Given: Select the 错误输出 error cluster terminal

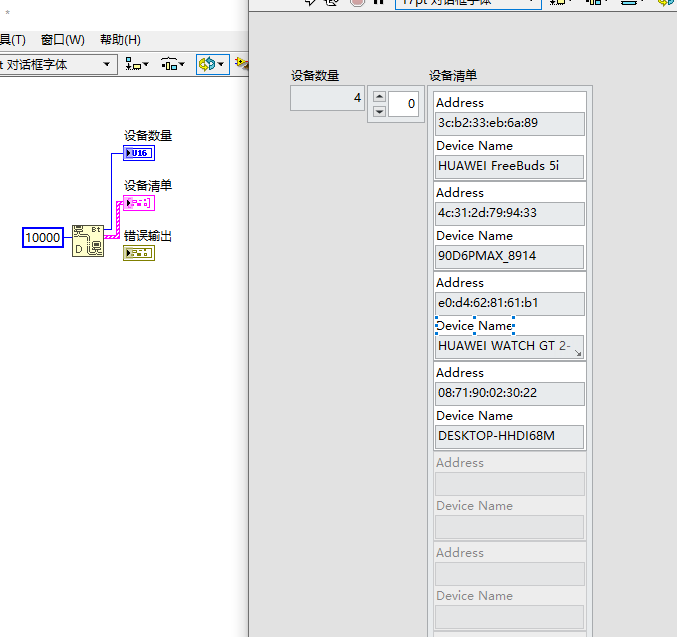Looking at the screenshot, I should point(139,253).
